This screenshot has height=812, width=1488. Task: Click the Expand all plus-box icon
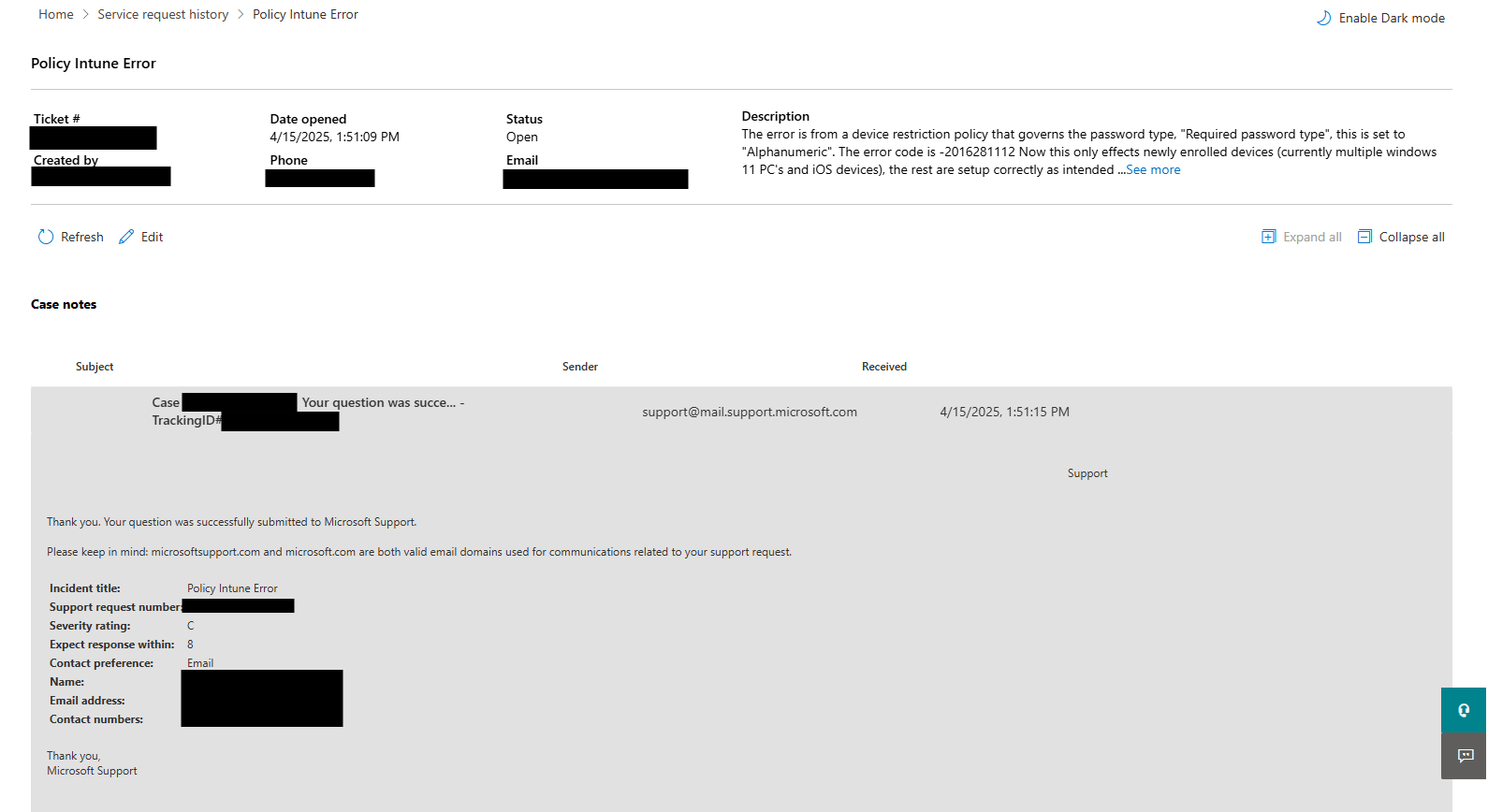(x=1269, y=237)
